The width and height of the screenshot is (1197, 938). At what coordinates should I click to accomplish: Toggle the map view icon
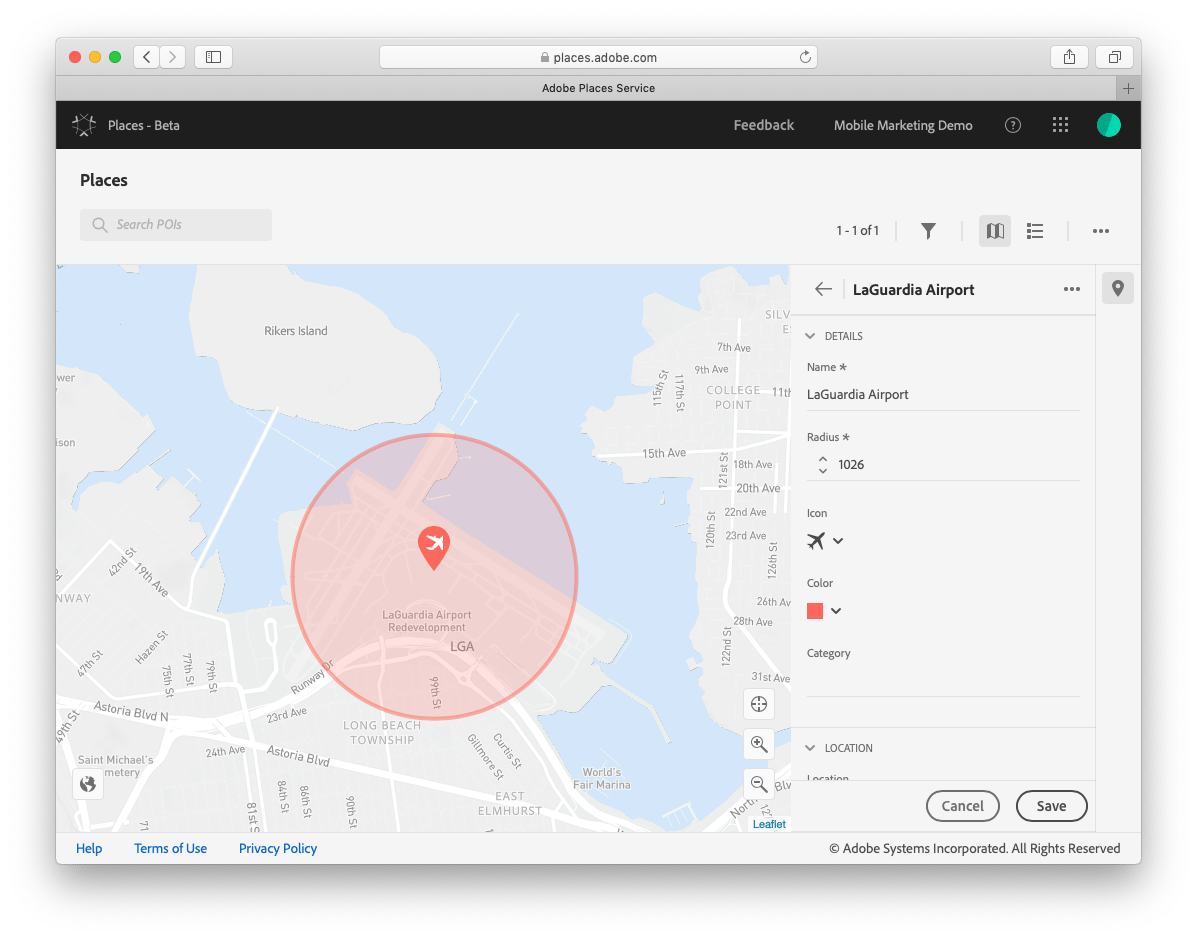tap(994, 231)
